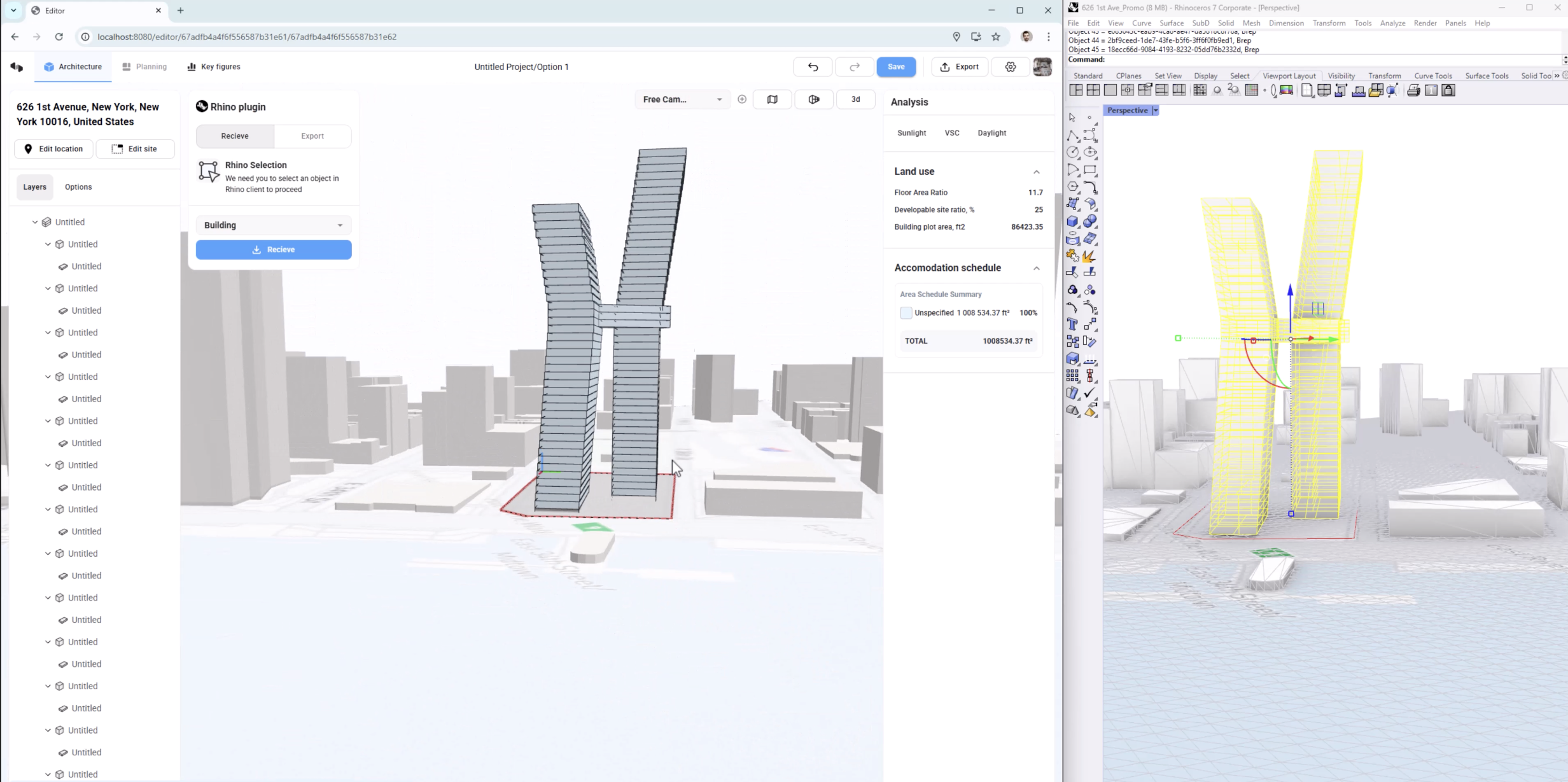
Task: Pick the Polyline tool in Rhino sidebar
Action: [1073, 136]
